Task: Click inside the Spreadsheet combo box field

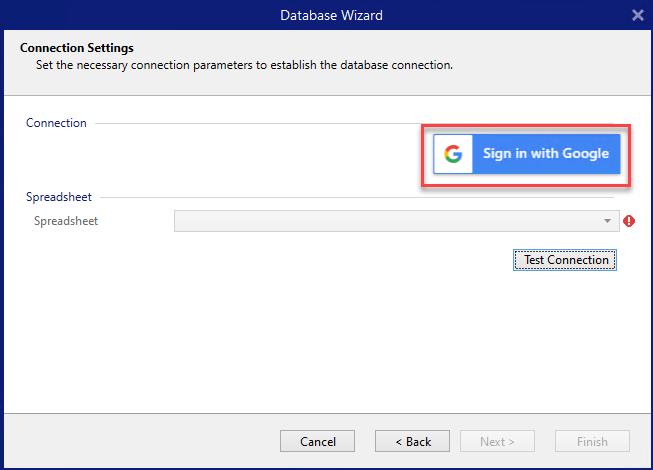Action: [388, 221]
